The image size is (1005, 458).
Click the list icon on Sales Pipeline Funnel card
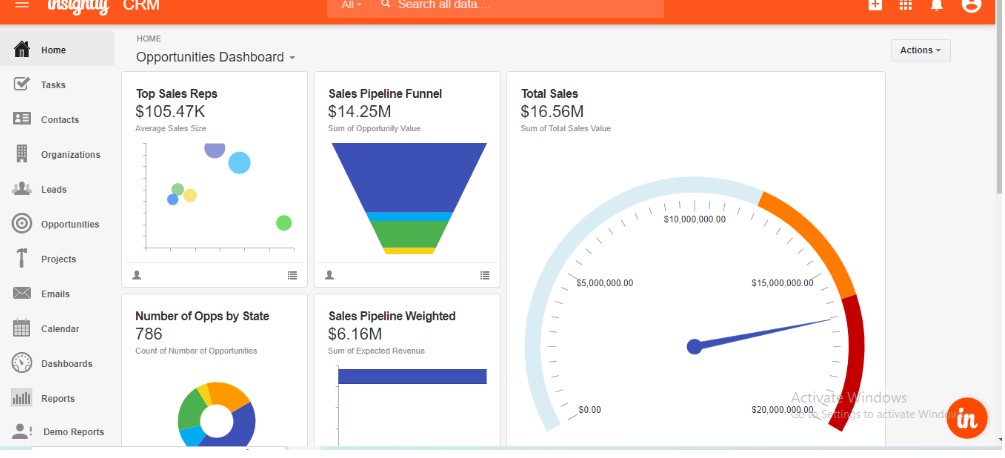click(x=485, y=275)
